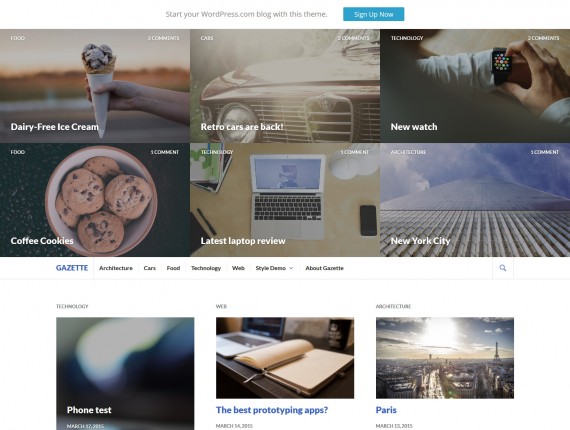This screenshot has height=430, width=570.
Task: Select the Architecture menu item
Action: click(x=116, y=268)
